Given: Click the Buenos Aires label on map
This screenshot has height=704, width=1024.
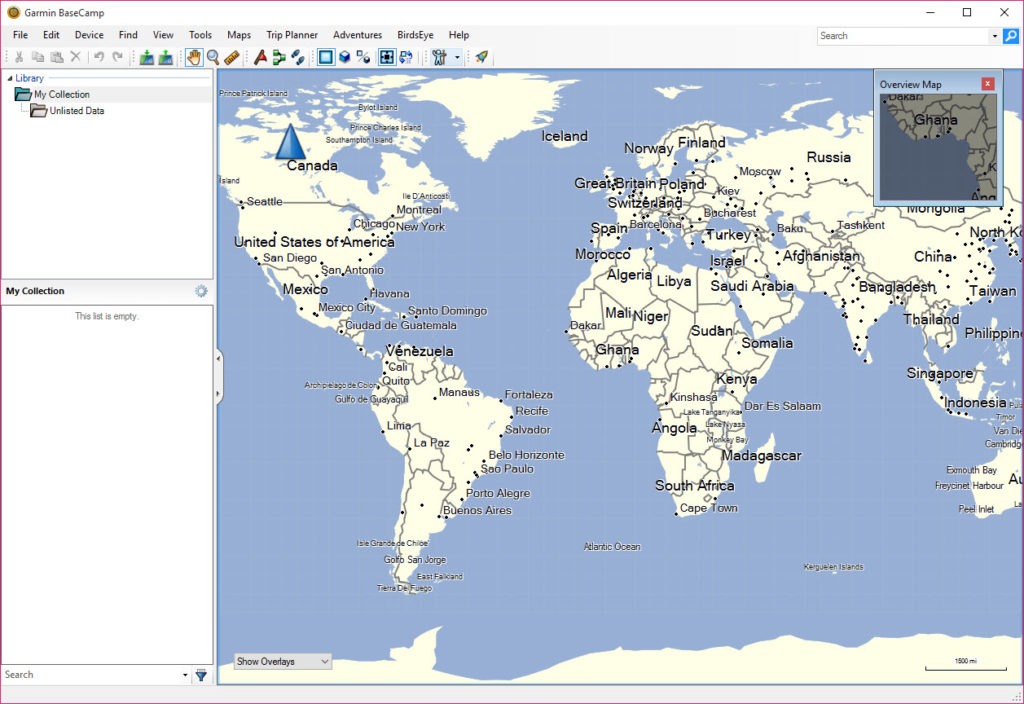Looking at the screenshot, I should pos(477,511).
